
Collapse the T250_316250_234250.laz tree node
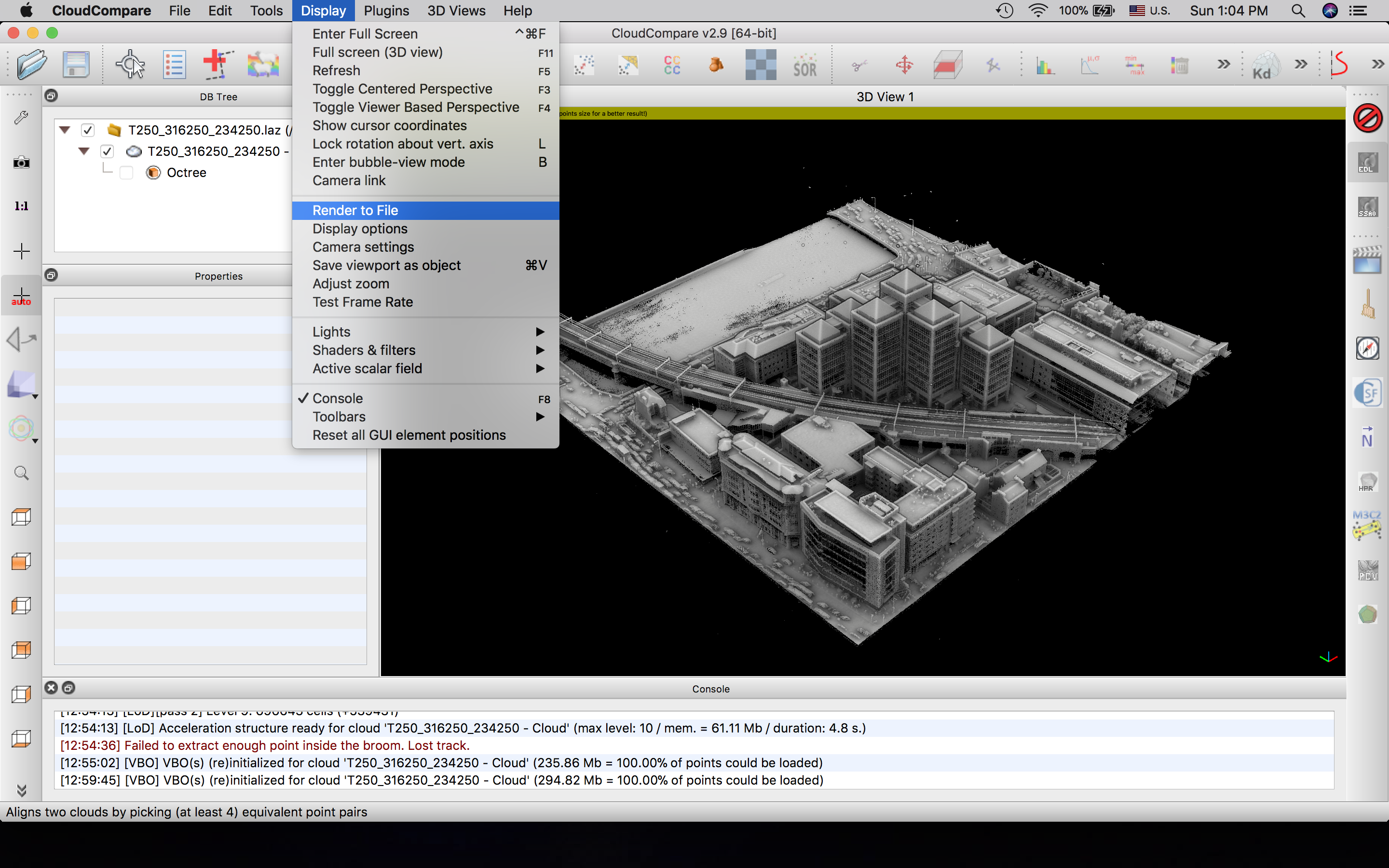coord(65,130)
